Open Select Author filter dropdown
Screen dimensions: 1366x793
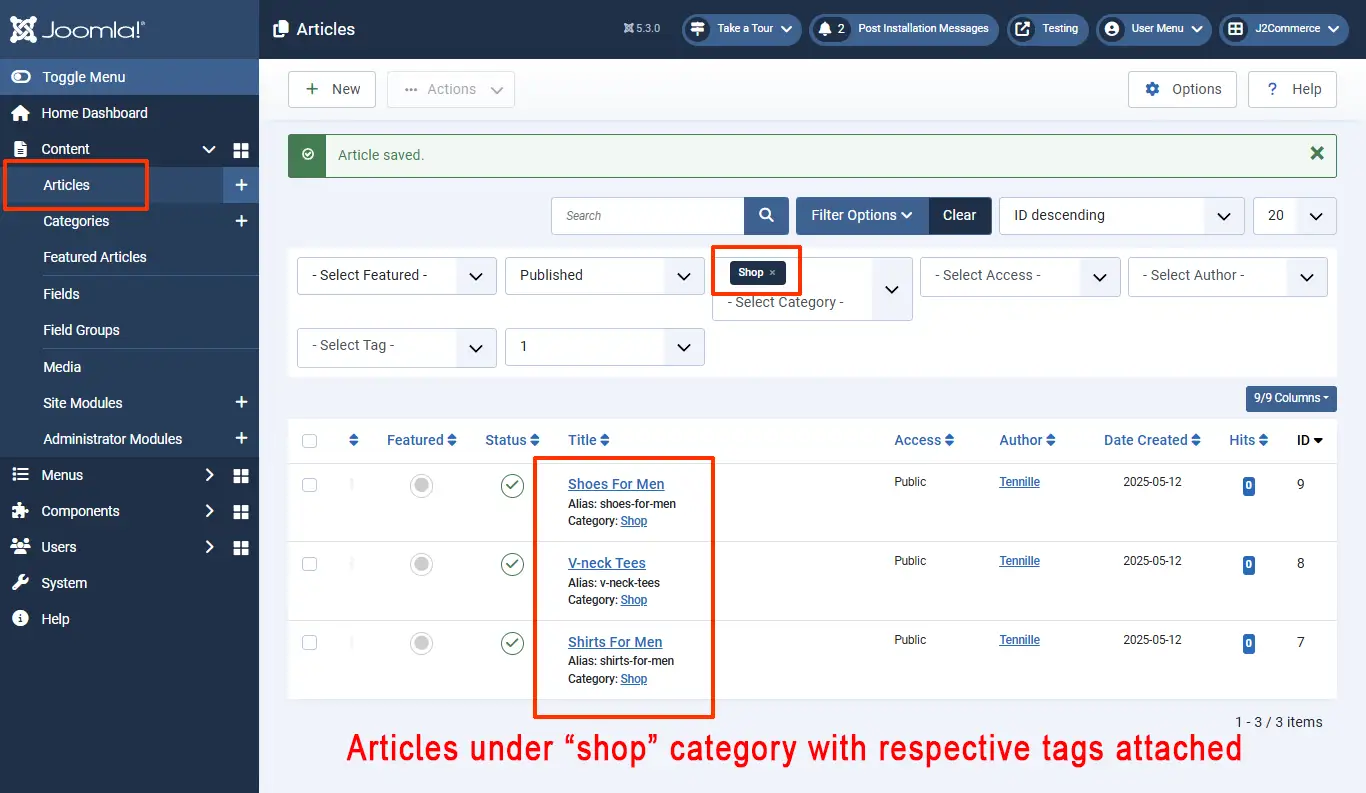[x=1228, y=277]
